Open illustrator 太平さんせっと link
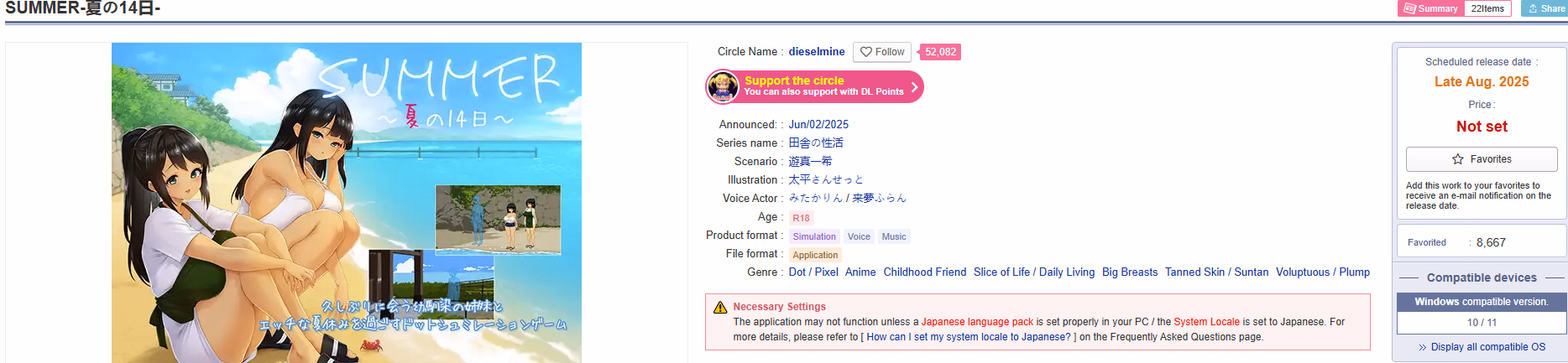Screen dimensions: 1568x363 point(826,179)
